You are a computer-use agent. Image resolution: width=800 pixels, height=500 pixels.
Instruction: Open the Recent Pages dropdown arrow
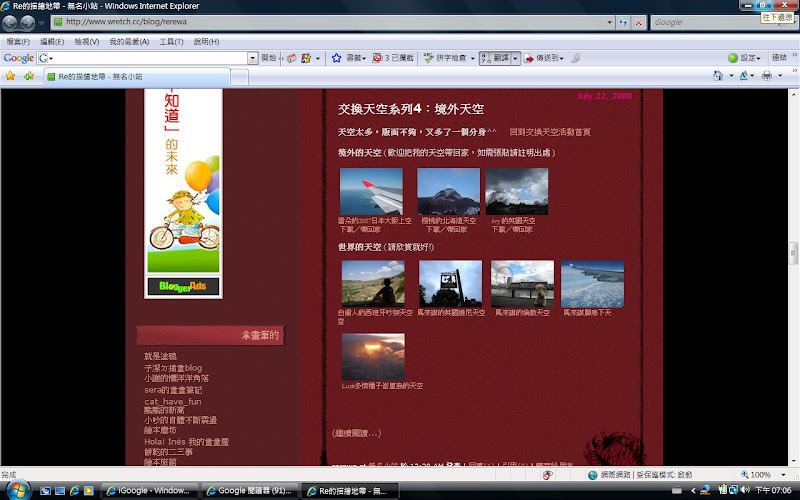tap(41, 23)
